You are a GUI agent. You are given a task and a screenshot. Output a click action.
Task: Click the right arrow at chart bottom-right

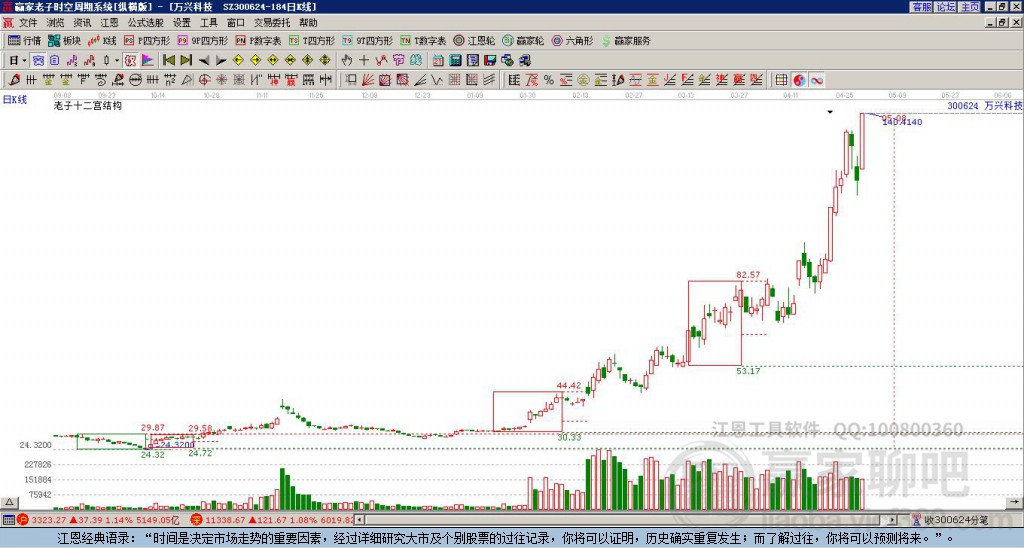point(1014,502)
